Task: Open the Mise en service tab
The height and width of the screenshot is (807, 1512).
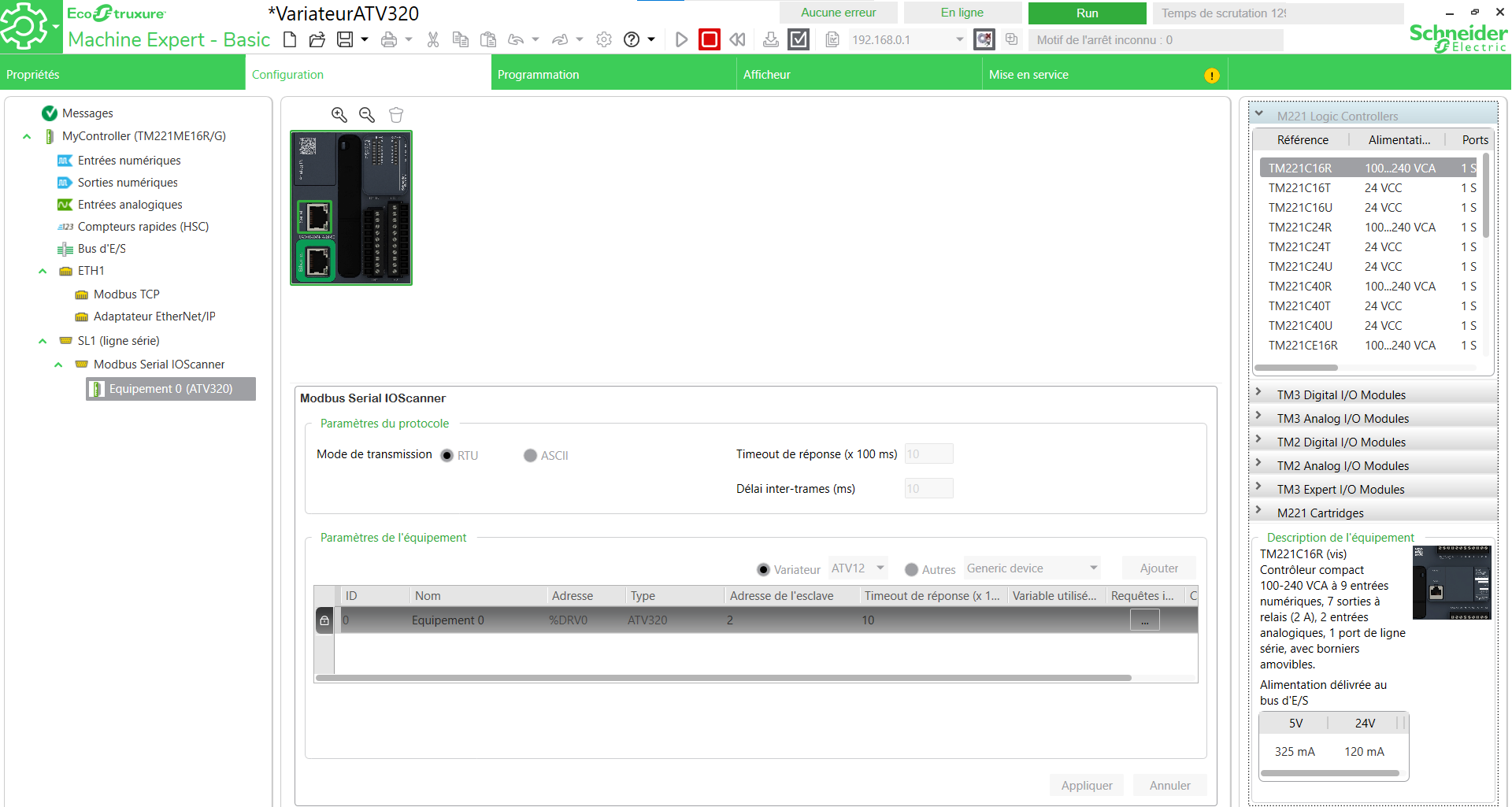Action: pyautogui.click(x=1028, y=75)
